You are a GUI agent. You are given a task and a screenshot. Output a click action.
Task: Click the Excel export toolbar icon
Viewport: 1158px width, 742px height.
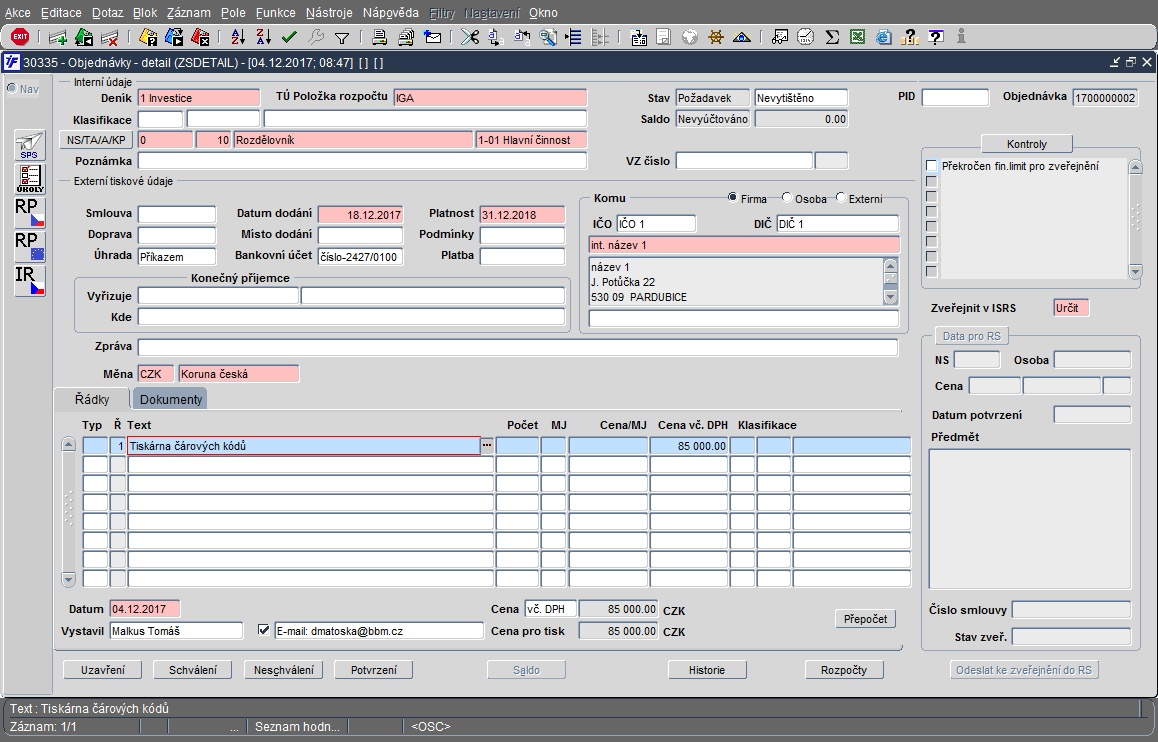857,37
